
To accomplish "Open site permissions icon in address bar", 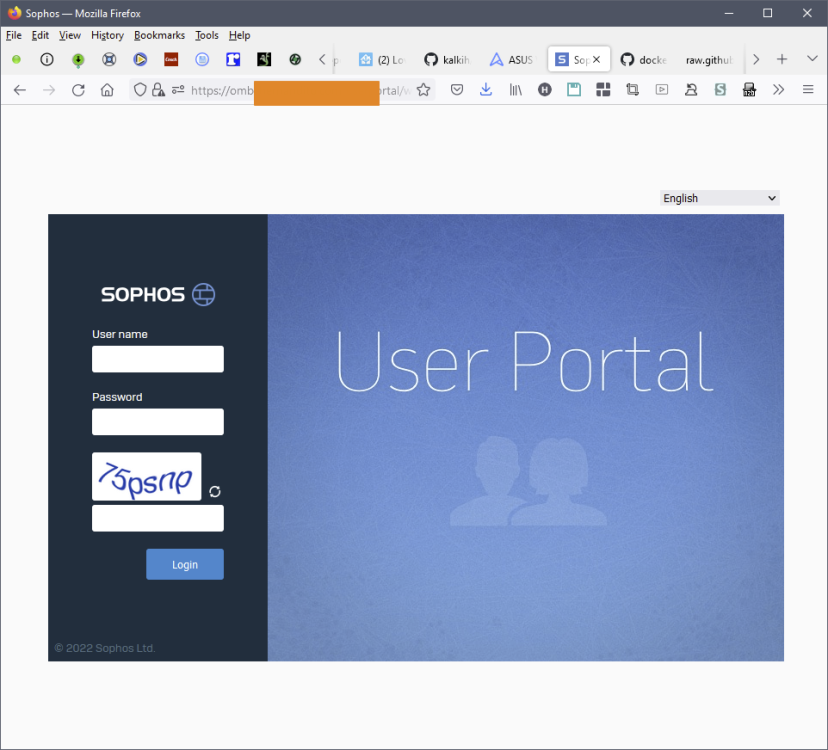I will [178, 90].
